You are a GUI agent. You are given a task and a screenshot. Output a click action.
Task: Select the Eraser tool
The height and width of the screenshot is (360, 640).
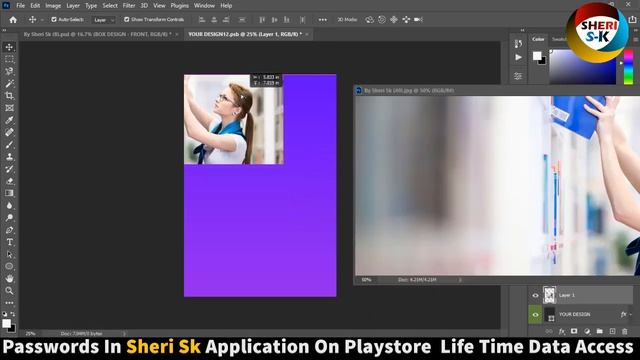[9, 181]
